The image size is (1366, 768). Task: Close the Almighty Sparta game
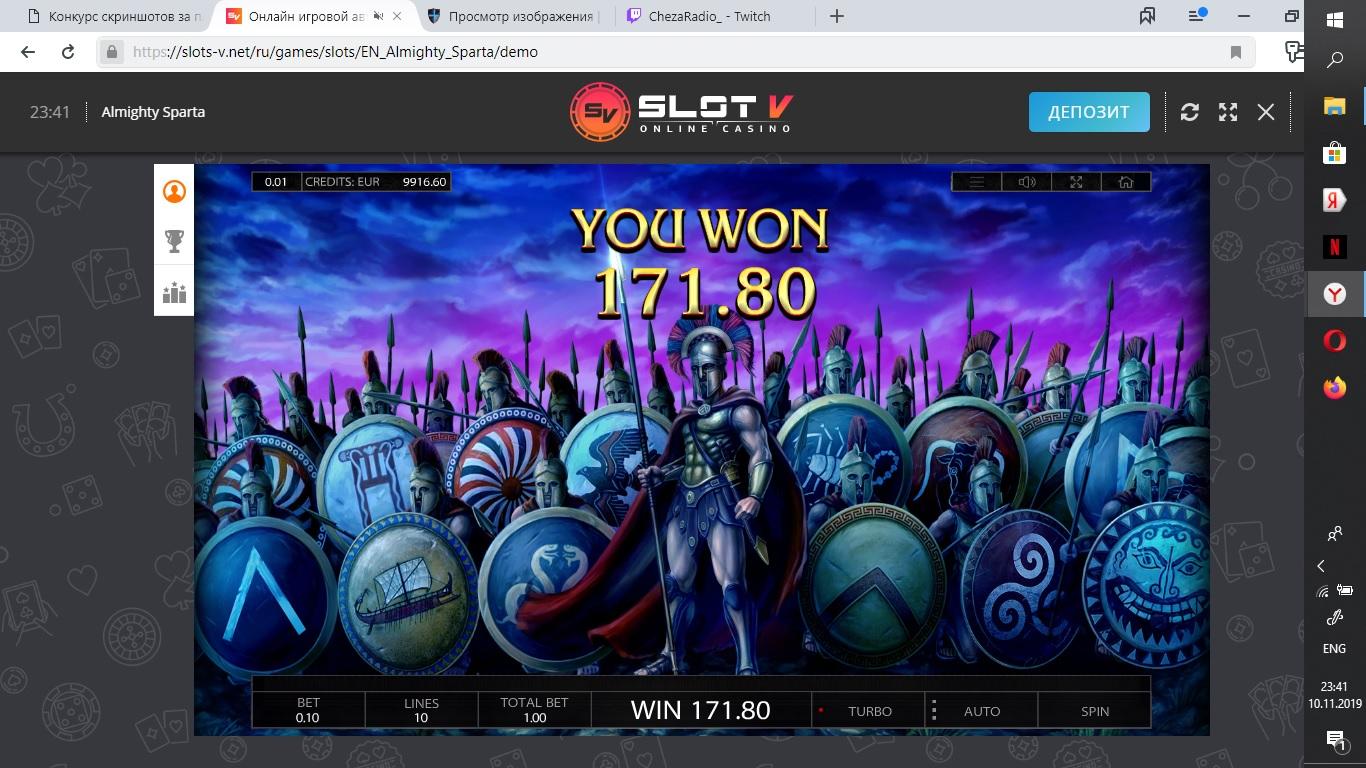tap(1266, 112)
